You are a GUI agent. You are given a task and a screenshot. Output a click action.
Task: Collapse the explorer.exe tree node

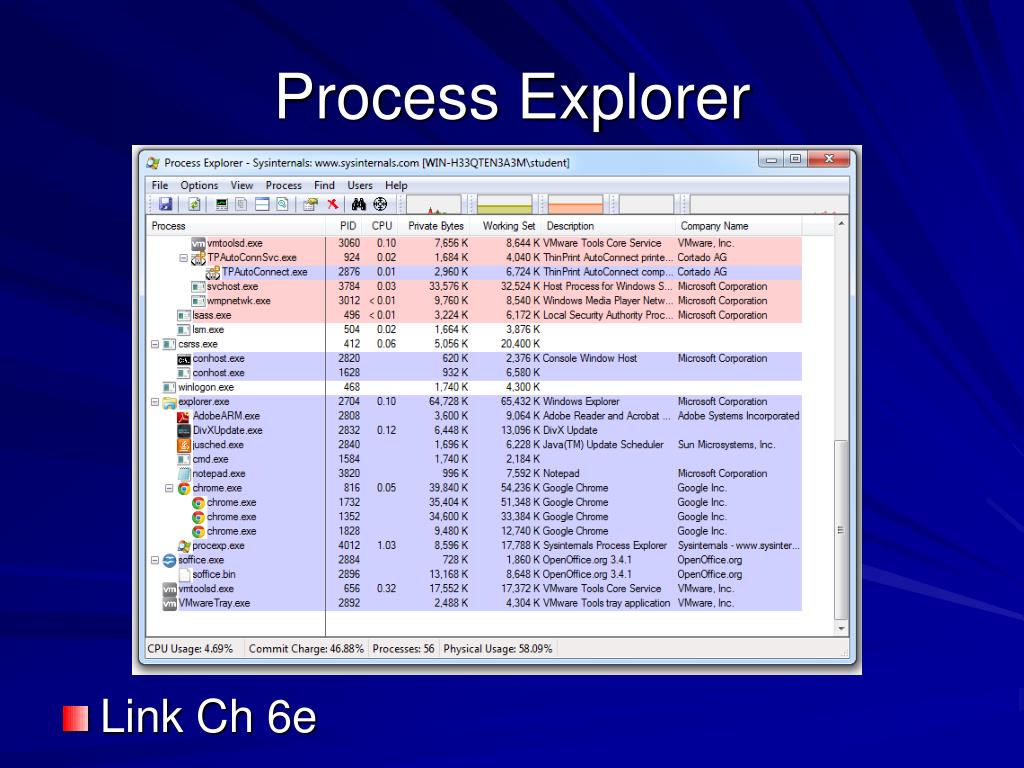[x=155, y=402]
